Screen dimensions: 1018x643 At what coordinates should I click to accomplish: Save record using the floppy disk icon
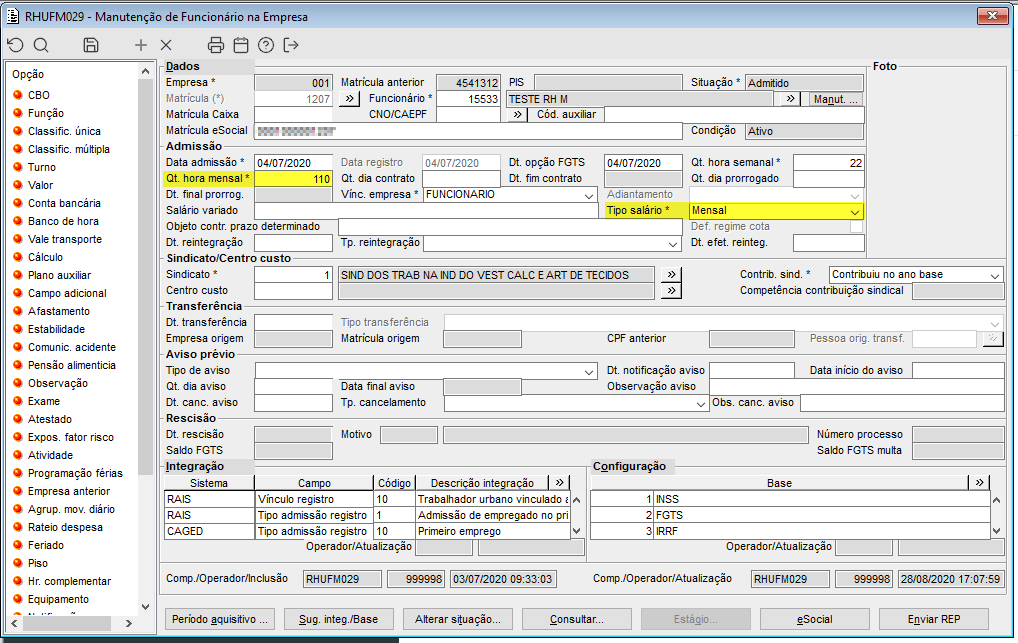(91, 45)
